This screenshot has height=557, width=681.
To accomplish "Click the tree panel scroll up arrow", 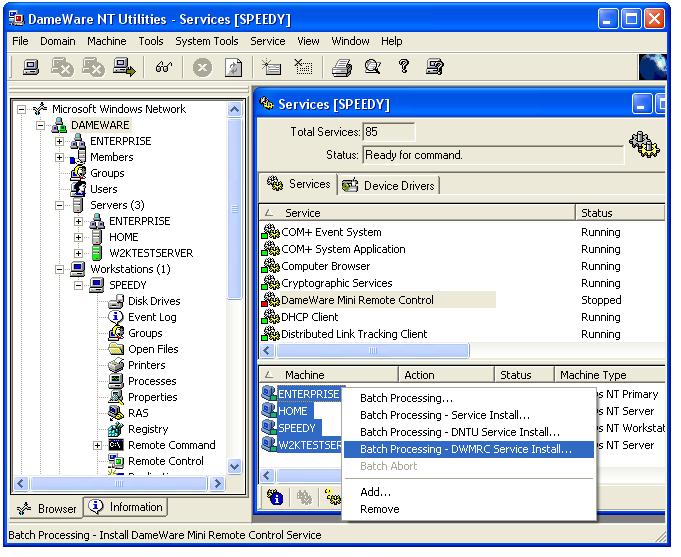I will [x=235, y=109].
